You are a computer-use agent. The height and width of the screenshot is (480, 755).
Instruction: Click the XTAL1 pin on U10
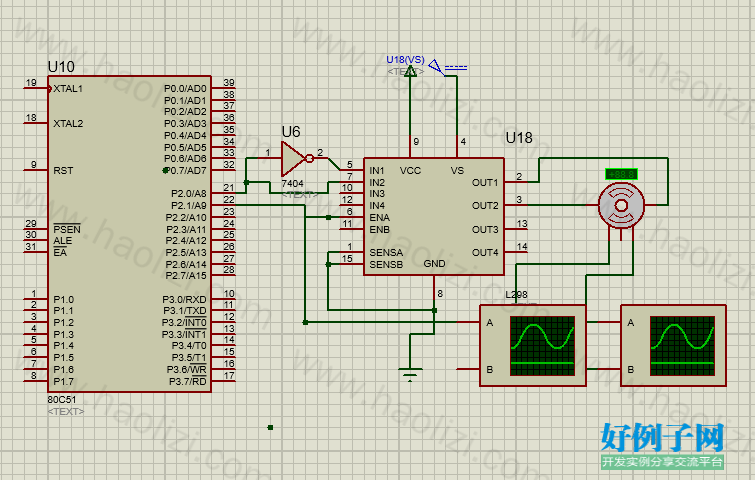[68, 89]
